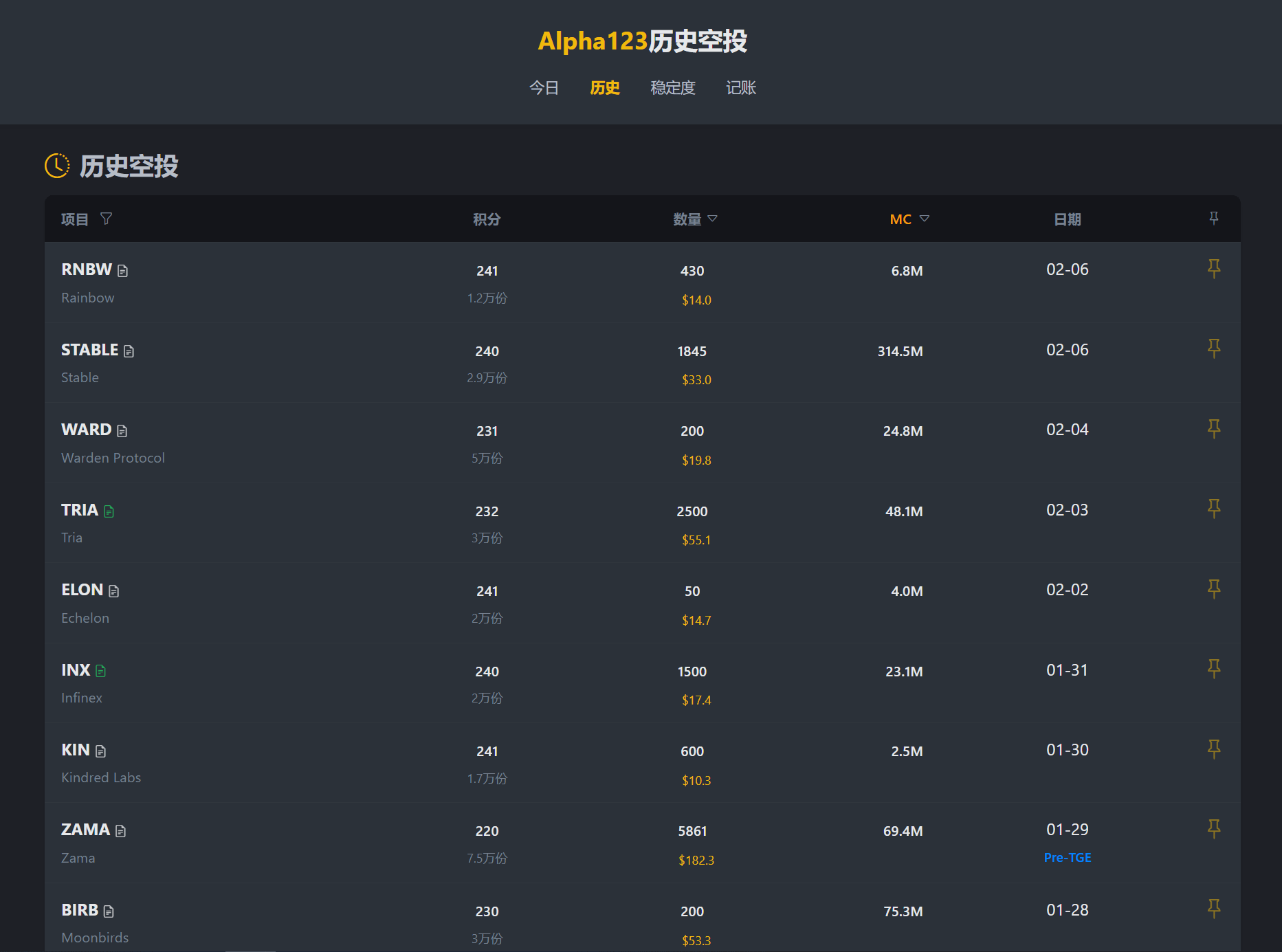Click the Pre-TGE label in ZAMA row
Image resolution: width=1282 pixels, height=952 pixels.
[1068, 858]
